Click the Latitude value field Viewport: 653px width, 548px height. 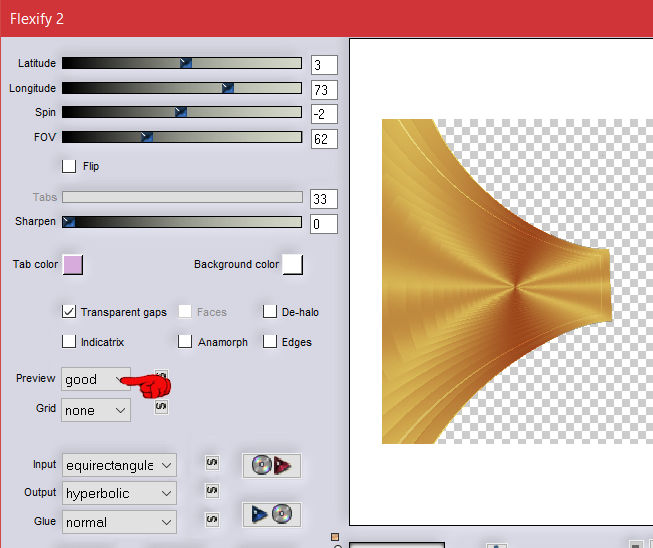coord(324,65)
